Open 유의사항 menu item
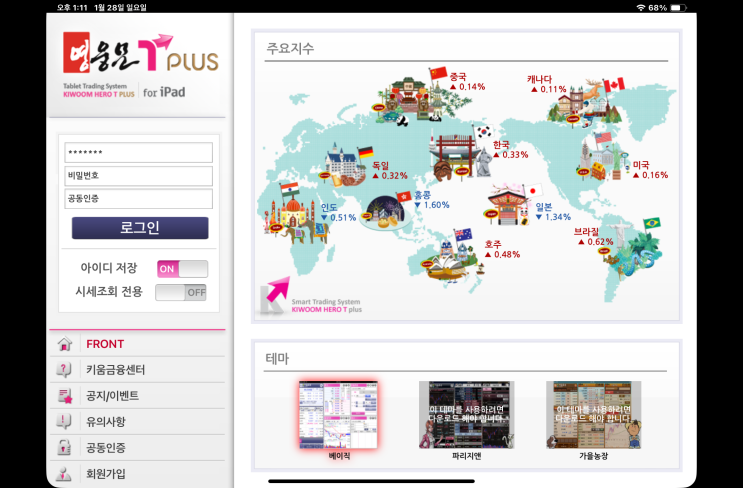The image size is (743, 488). coord(137,422)
